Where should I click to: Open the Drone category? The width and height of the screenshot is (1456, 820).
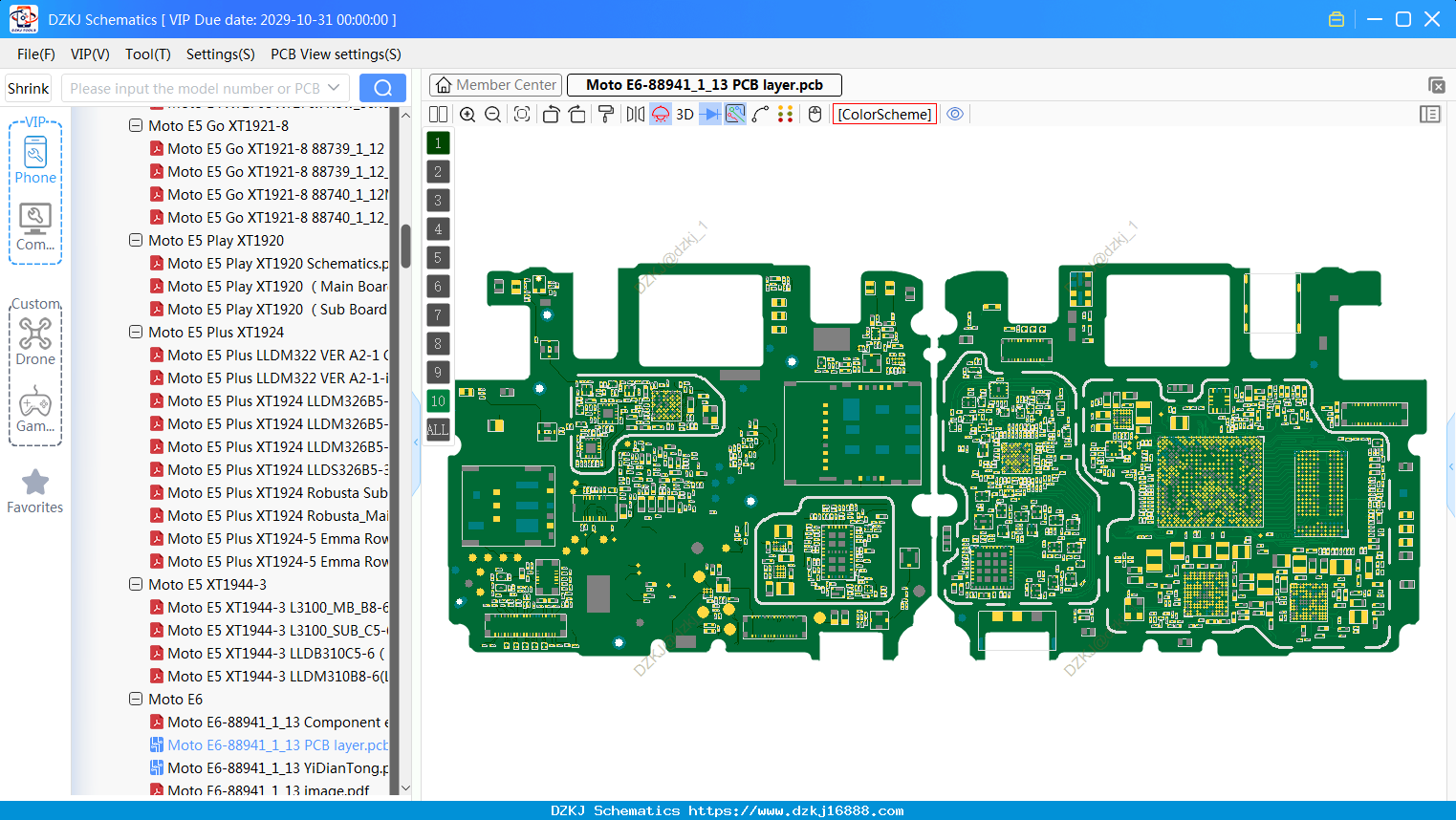click(x=35, y=341)
